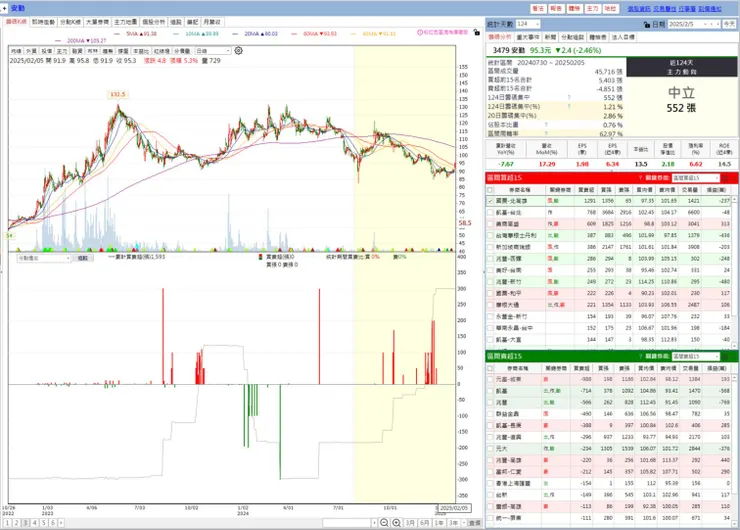Toggle checkbox for 群益金鼎 sell row

[x=490, y=414]
